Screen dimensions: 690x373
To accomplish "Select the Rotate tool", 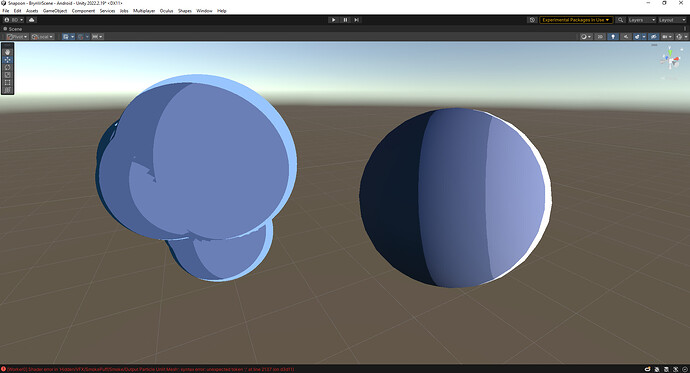I will 7,67.
